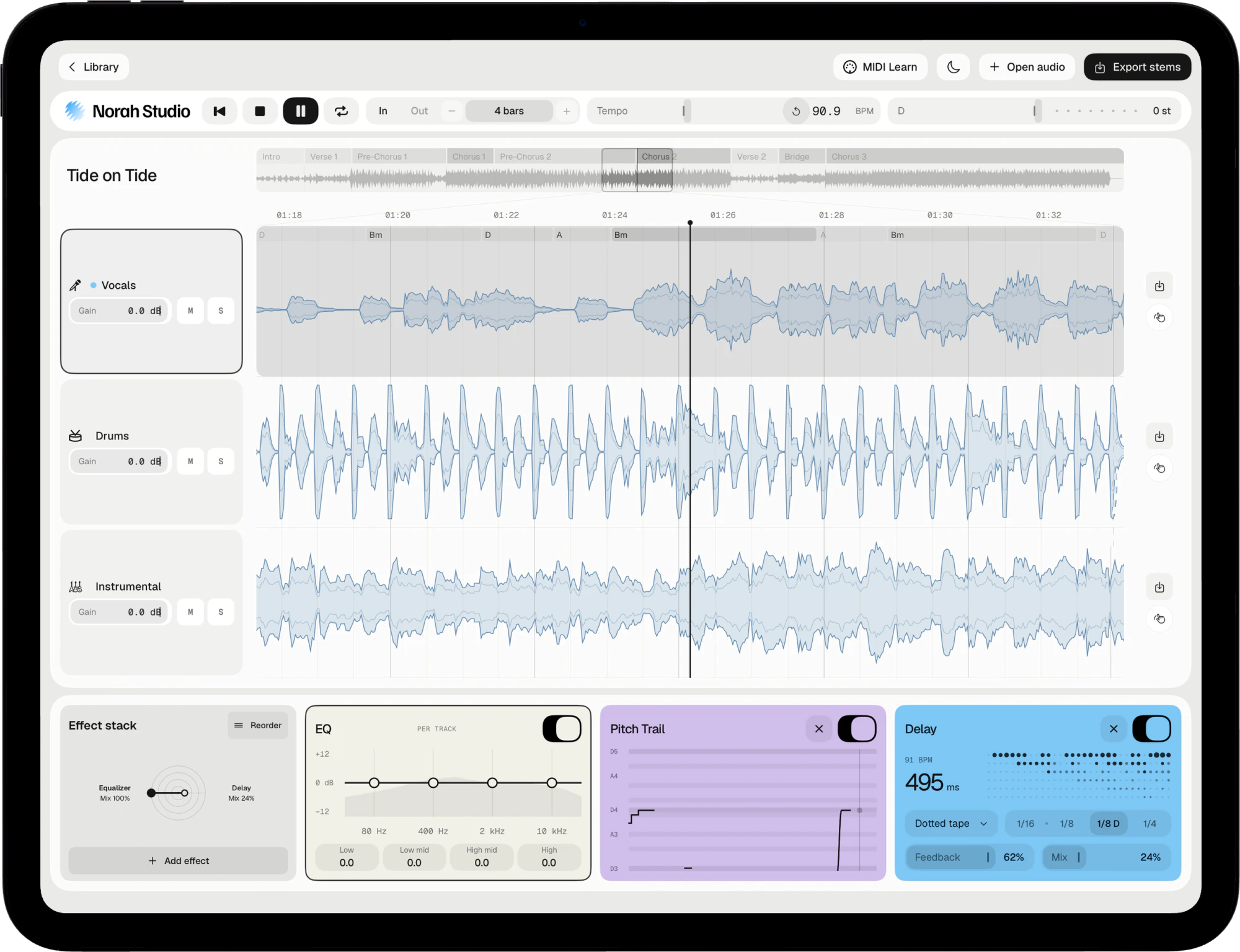
Task: Open MIDI Learn
Action: 880,67
